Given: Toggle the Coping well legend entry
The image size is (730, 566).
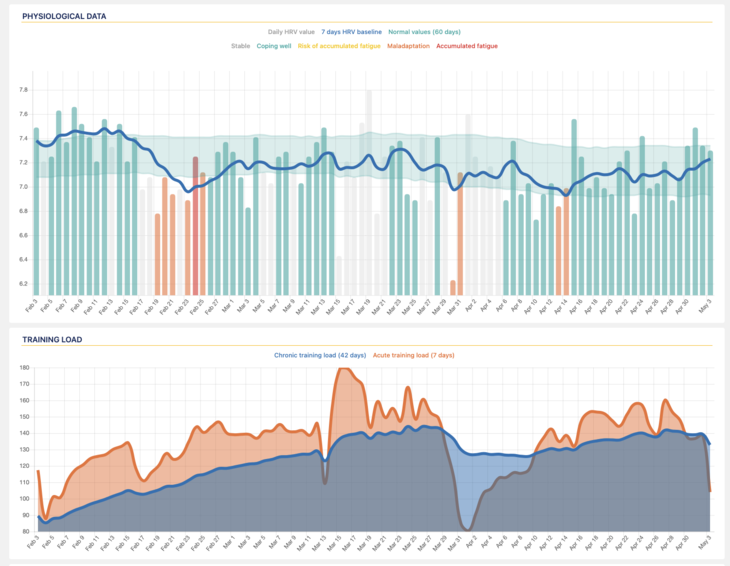Looking at the screenshot, I should [274, 46].
